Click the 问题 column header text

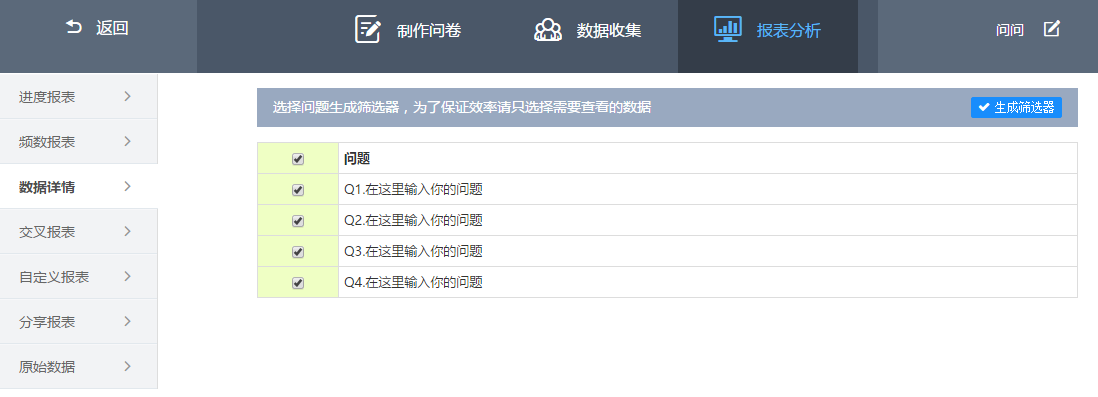coord(356,159)
